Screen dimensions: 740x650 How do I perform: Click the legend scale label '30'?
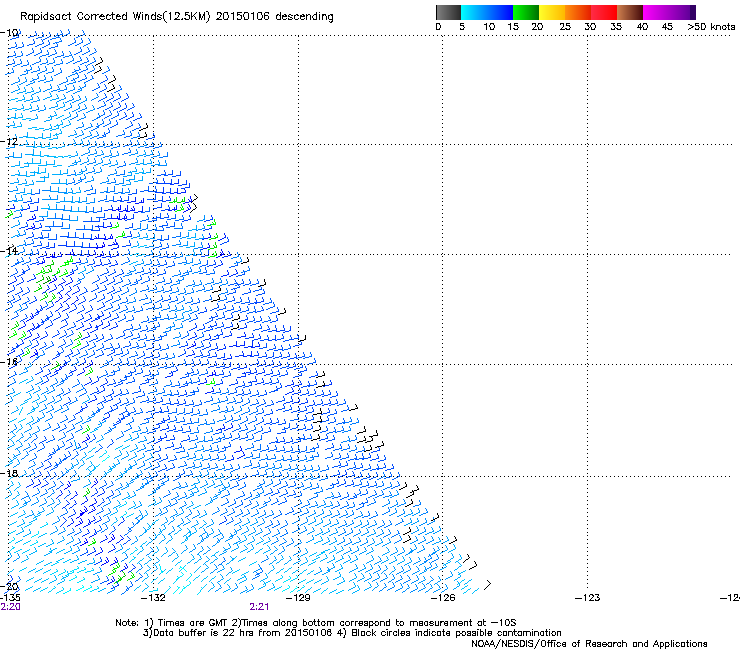point(590,27)
